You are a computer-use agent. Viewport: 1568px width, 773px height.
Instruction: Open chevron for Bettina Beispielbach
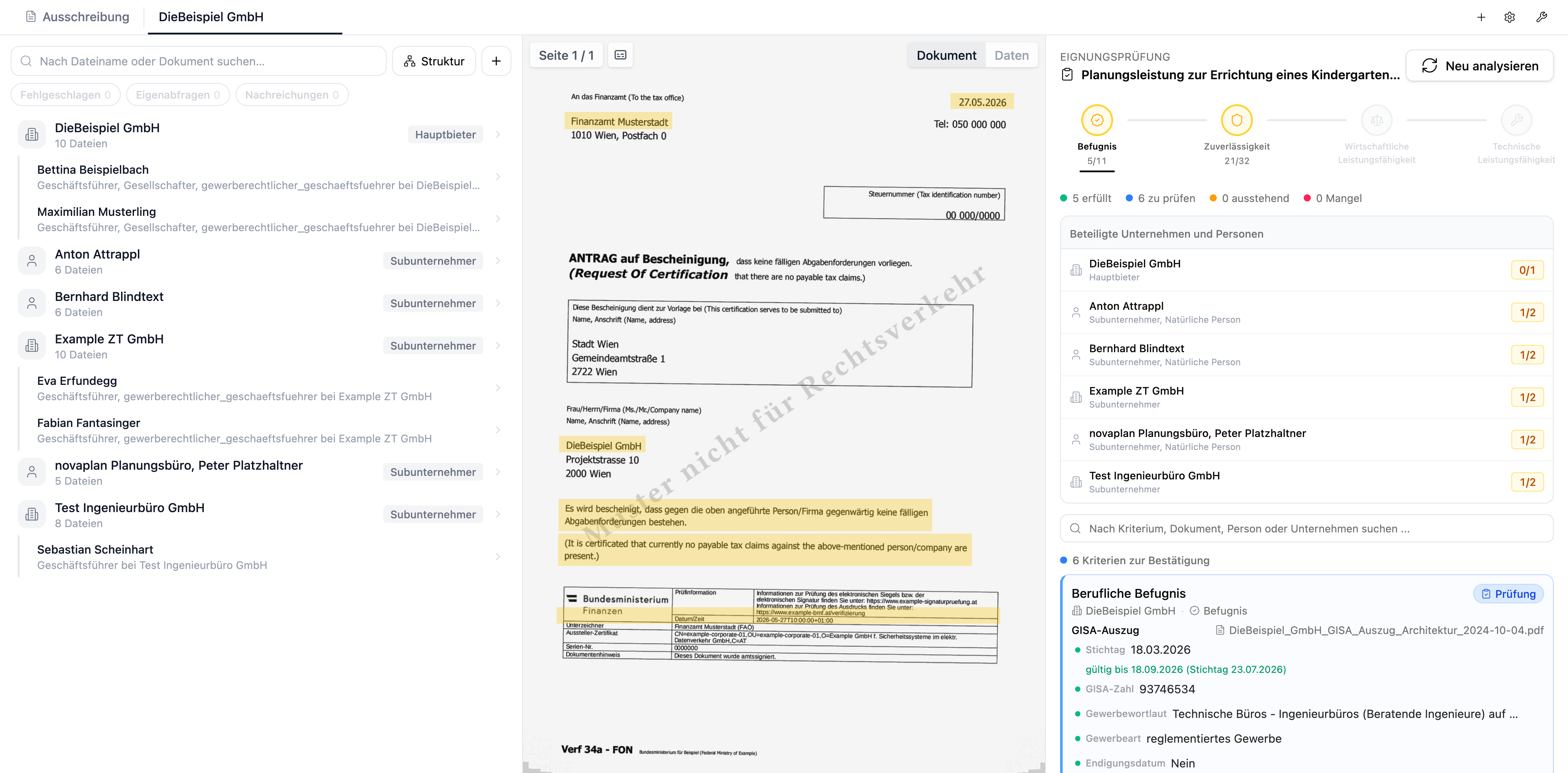pyautogui.click(x=498, y=177)
